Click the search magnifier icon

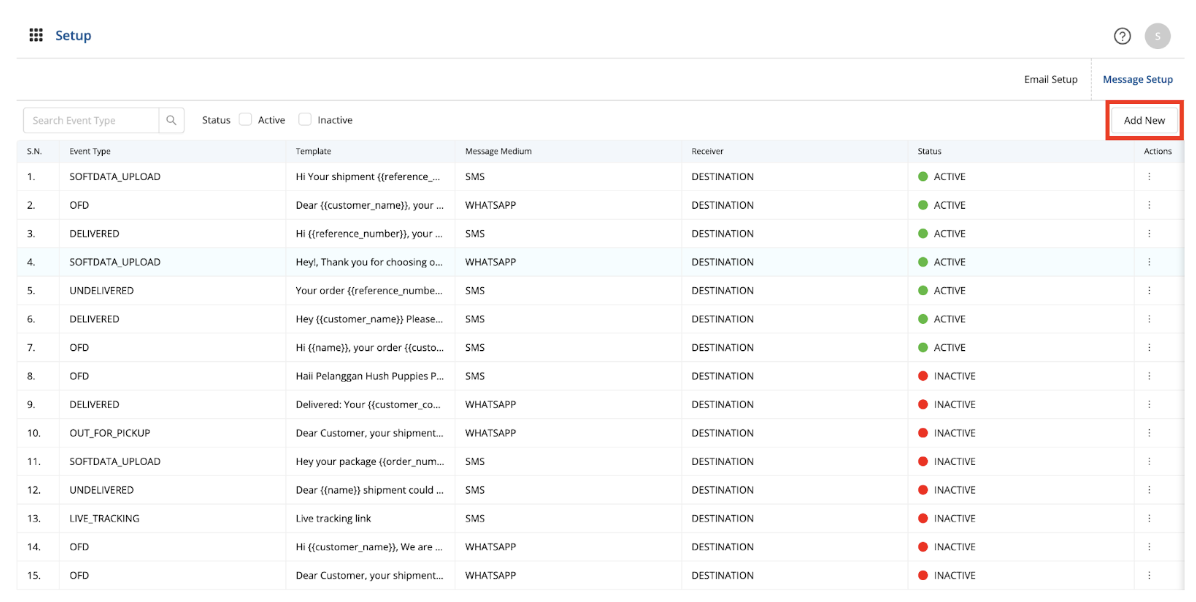pos(172,120)
